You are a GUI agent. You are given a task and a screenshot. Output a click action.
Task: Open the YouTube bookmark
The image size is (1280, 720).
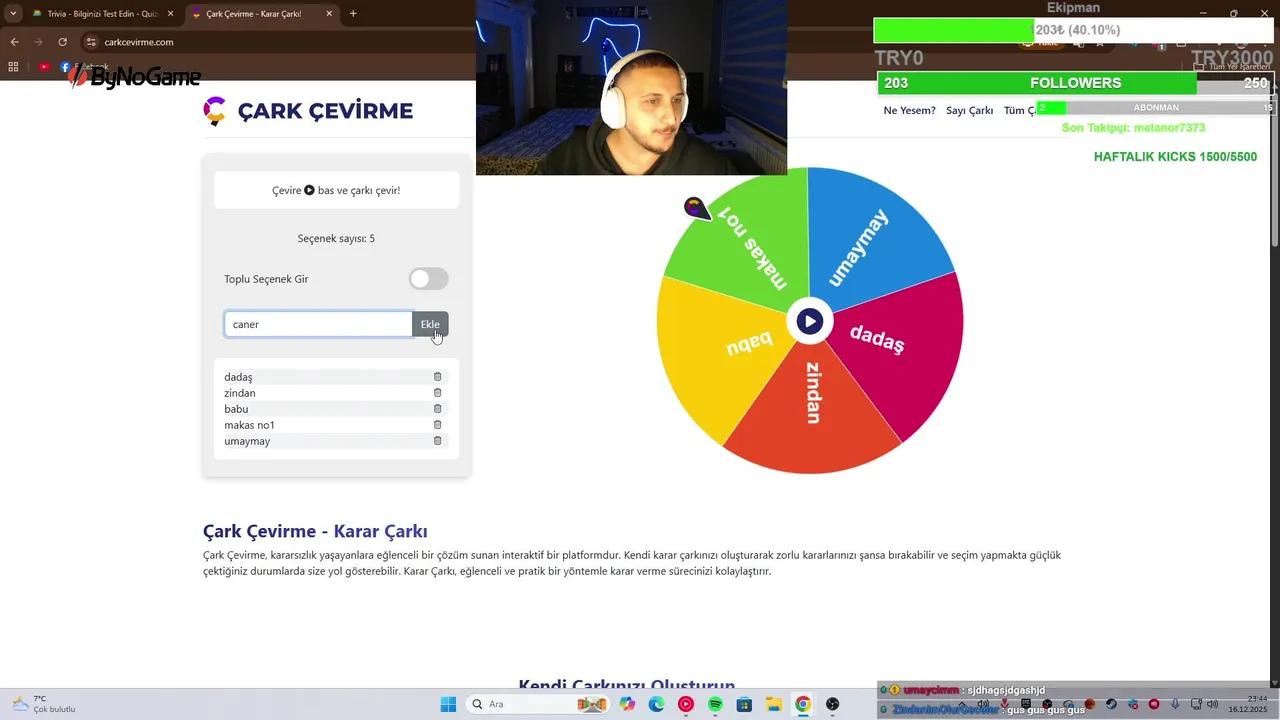pos(45,67)
